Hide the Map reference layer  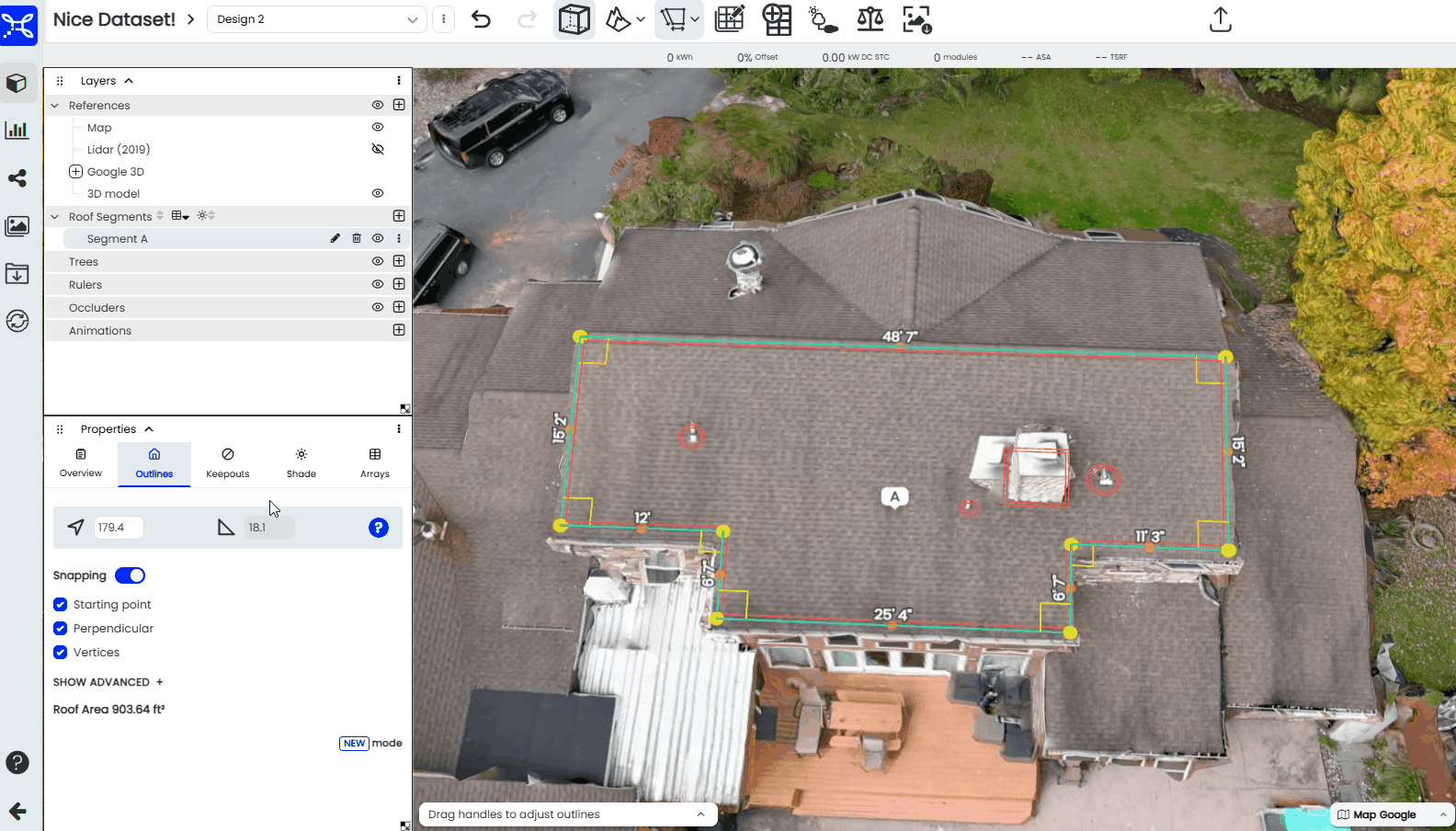click(378, 127)
